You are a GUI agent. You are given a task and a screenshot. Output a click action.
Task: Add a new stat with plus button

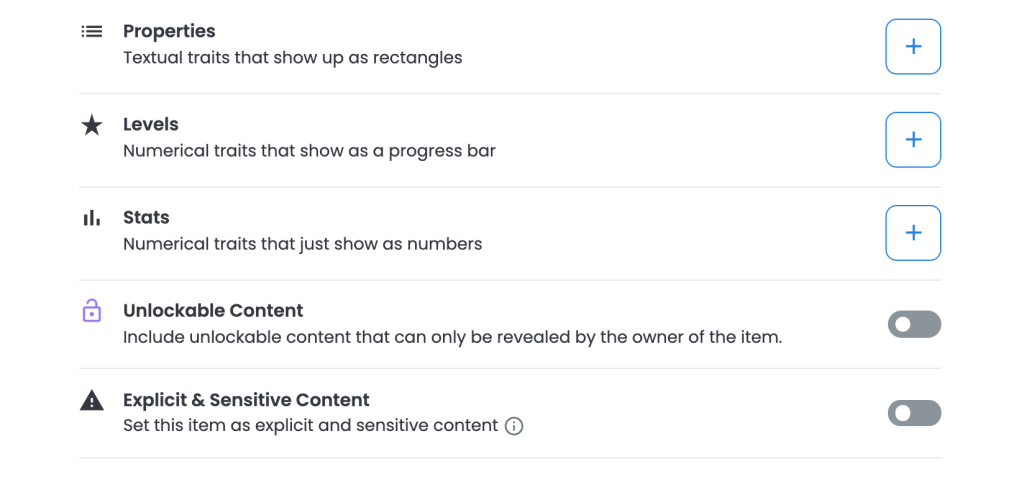[x=913, y=233]
